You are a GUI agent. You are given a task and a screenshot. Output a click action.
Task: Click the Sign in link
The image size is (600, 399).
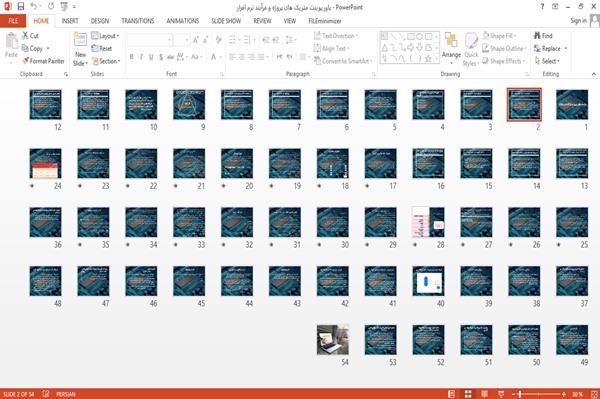(578, 21)
